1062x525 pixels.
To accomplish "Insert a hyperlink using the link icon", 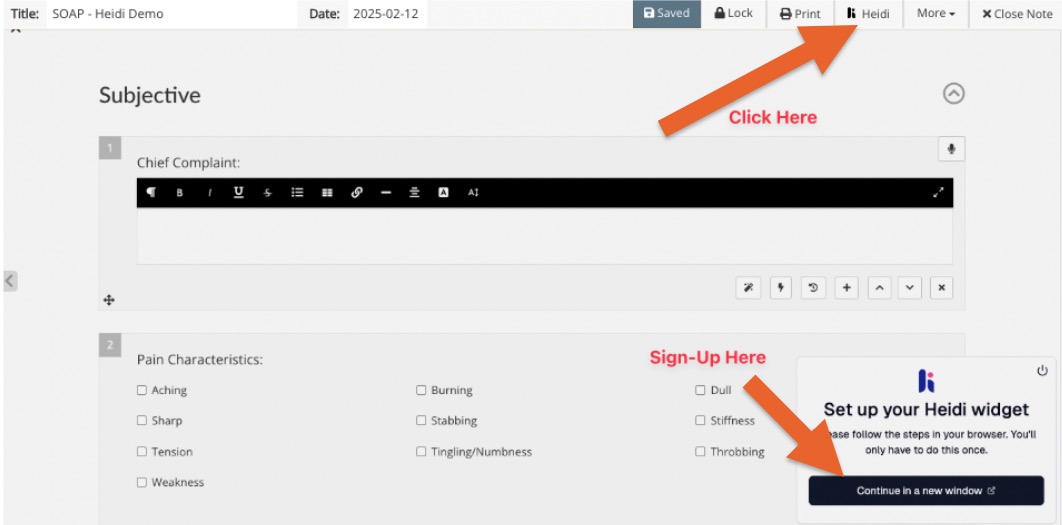I will [357, 192].
